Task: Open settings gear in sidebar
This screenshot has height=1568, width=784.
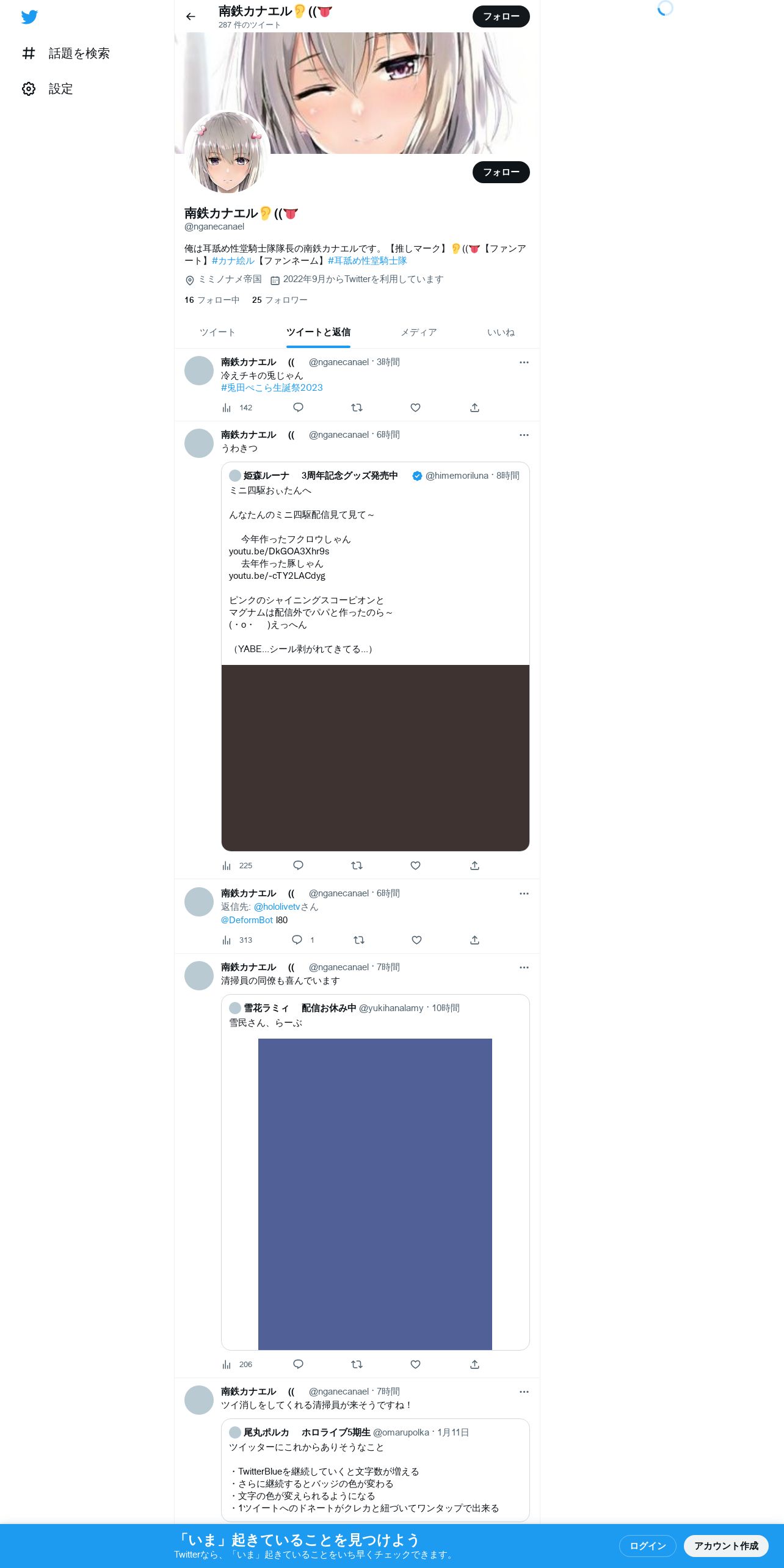Action: point(29,89)
